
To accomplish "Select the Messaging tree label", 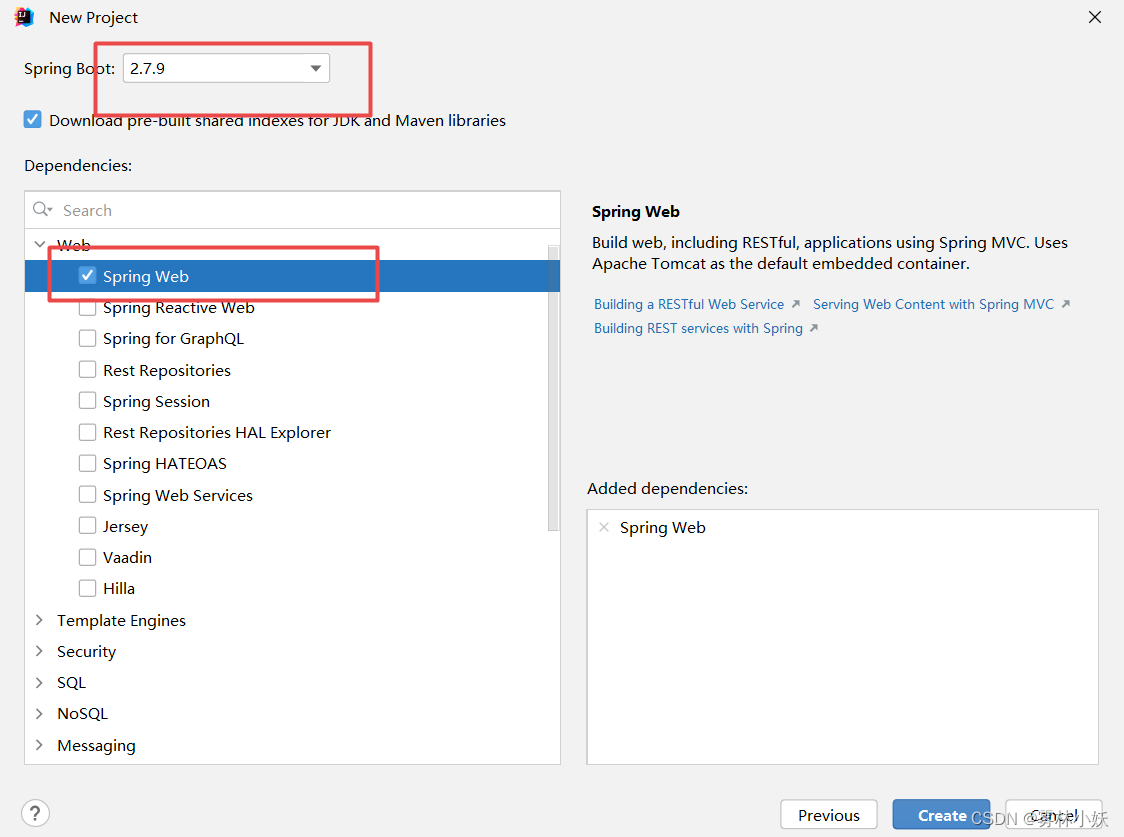I will 96,745.
